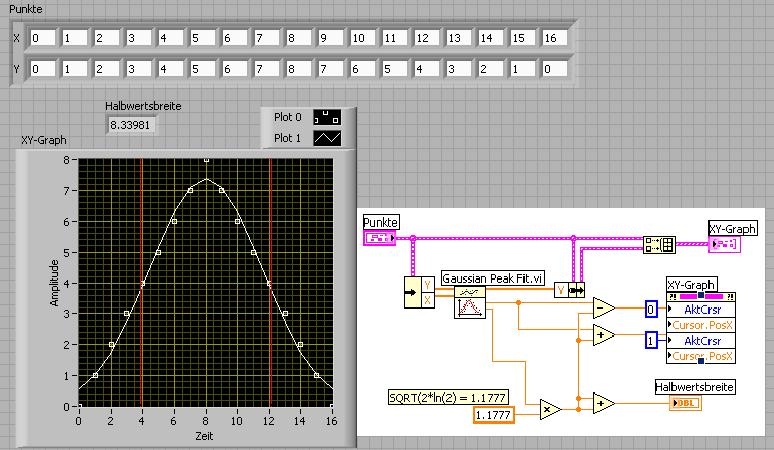774x450 pixels.
Task: Click the X array cell containing 12
Action: [426, 38]
